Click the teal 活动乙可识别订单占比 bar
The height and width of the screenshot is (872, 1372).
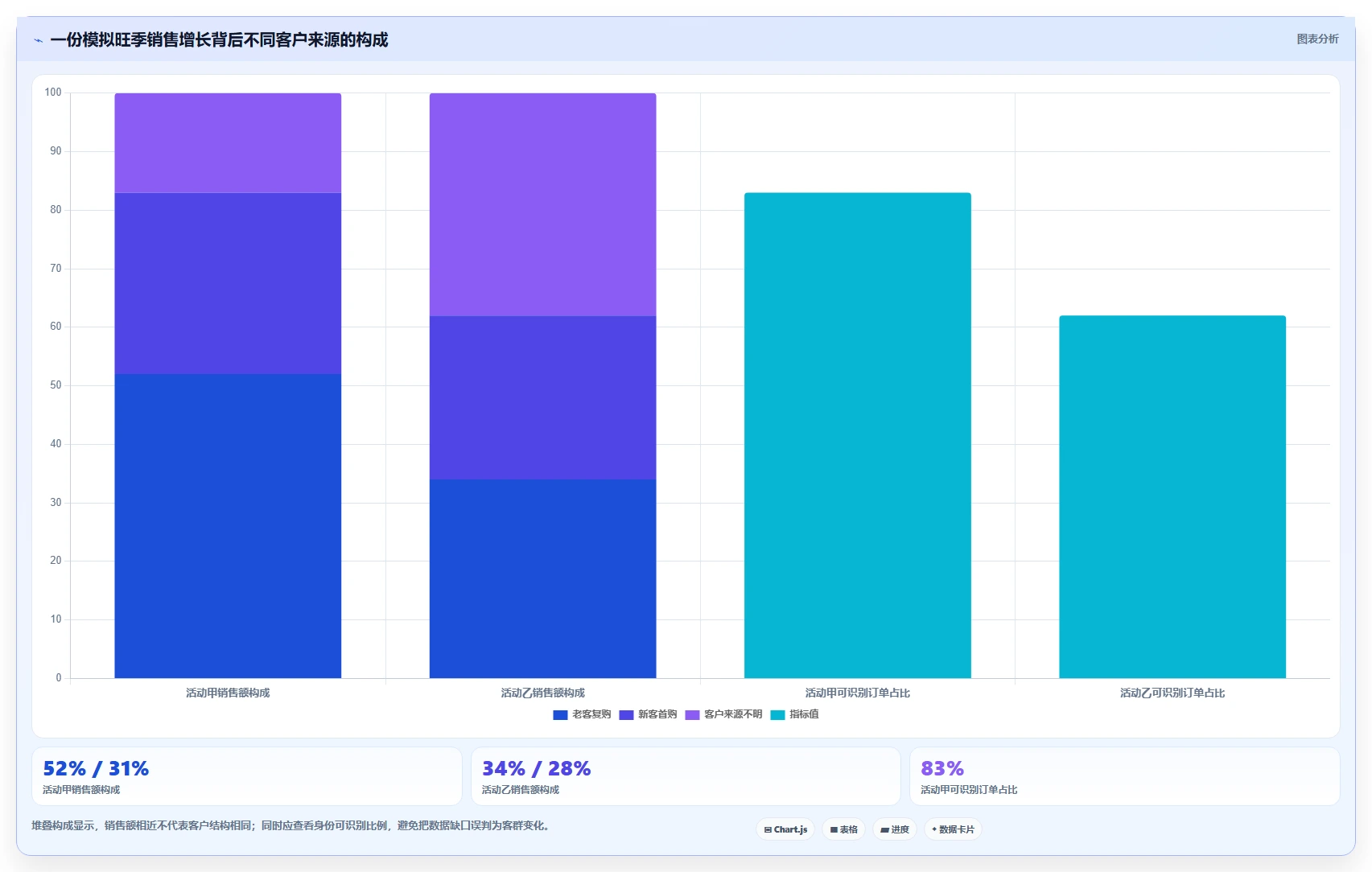(1172, 497)
